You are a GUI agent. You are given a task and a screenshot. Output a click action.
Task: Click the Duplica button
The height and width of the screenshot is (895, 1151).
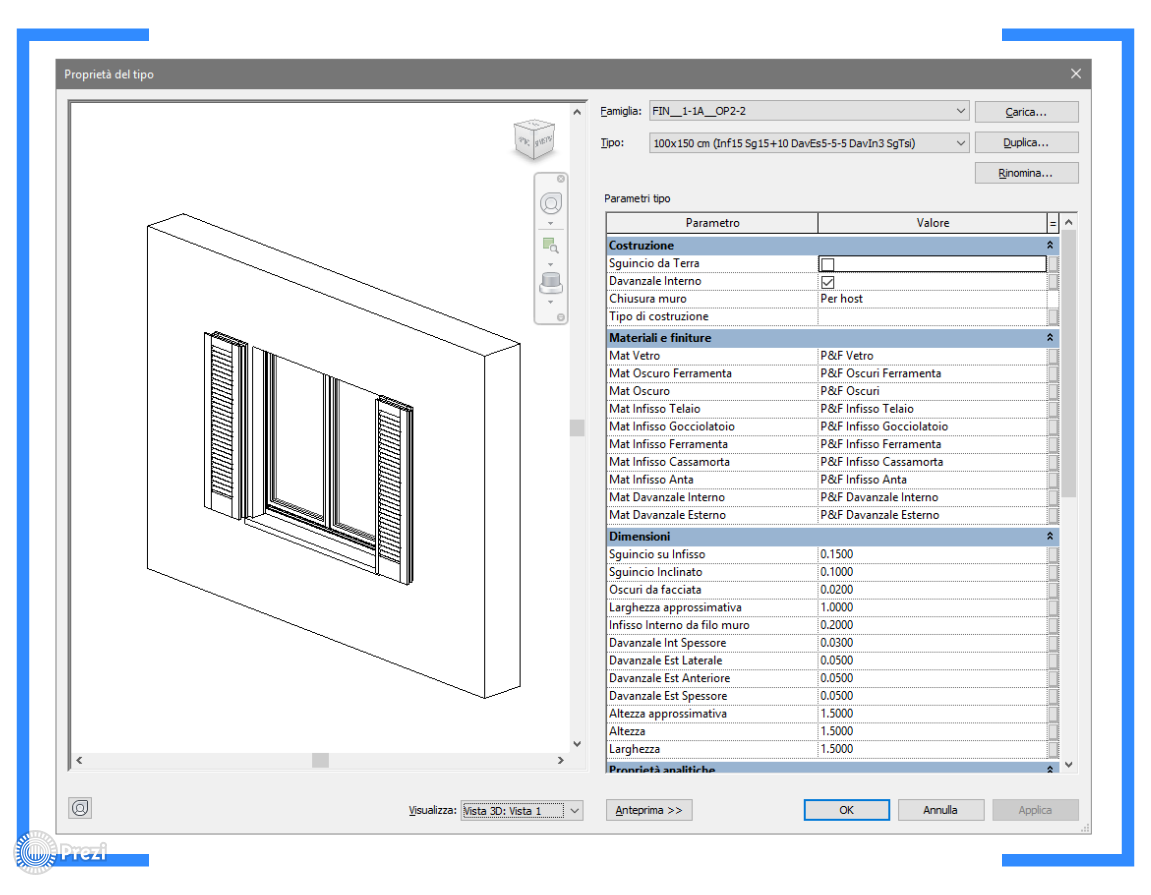1026,143
